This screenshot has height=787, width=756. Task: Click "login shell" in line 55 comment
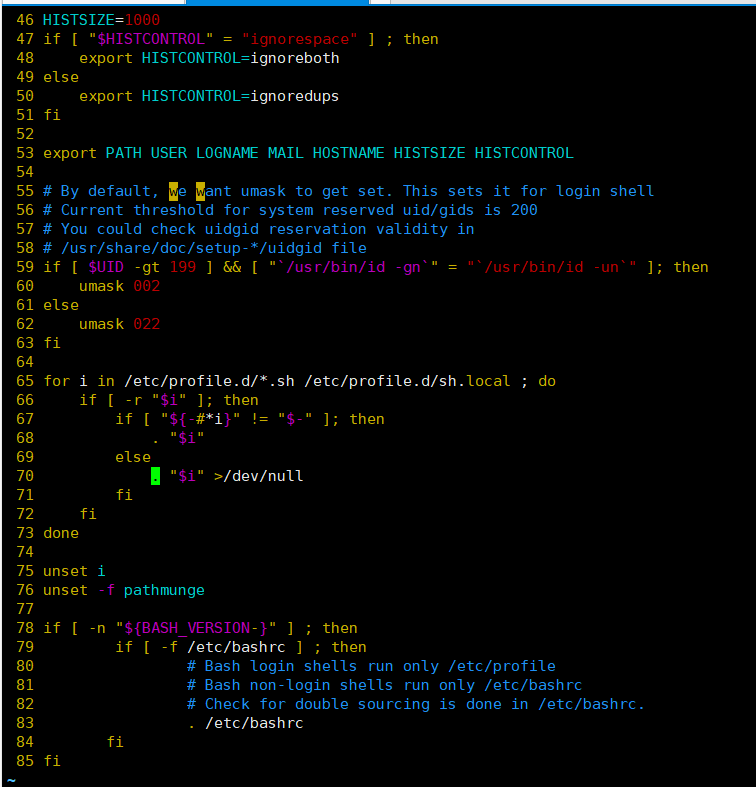(605, 191)
